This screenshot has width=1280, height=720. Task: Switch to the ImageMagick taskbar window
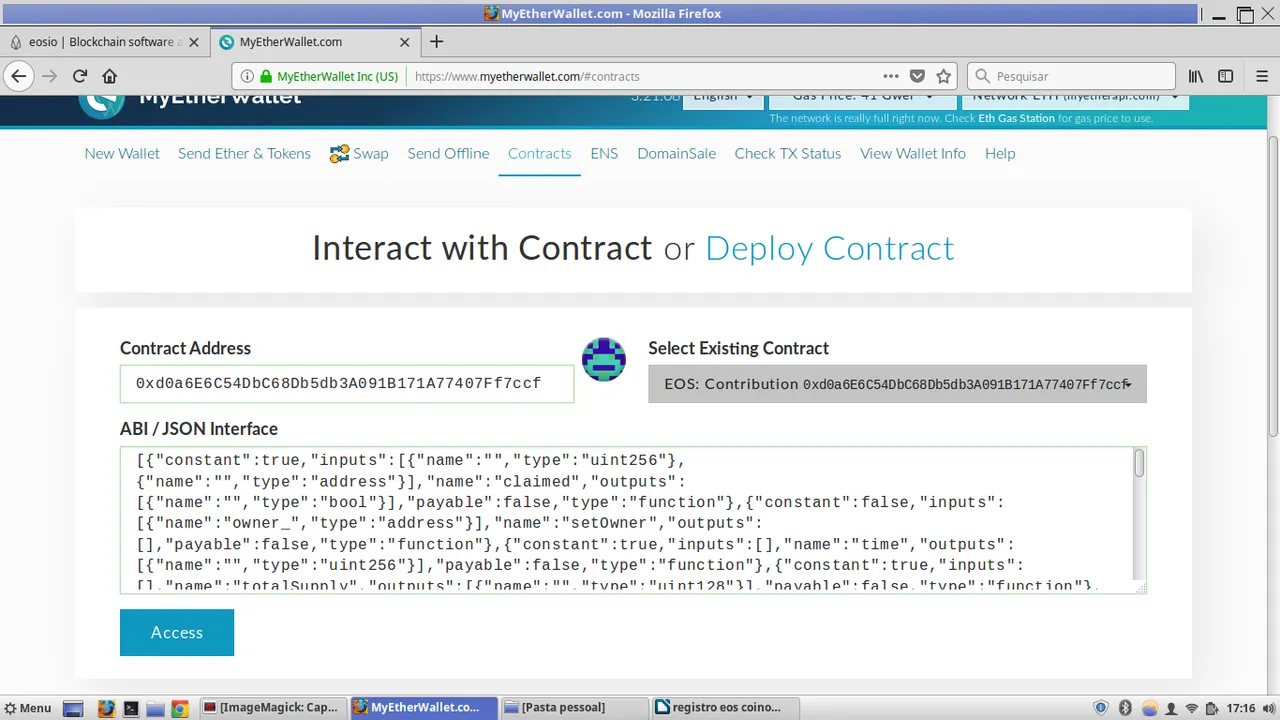(x=272, y=708)
